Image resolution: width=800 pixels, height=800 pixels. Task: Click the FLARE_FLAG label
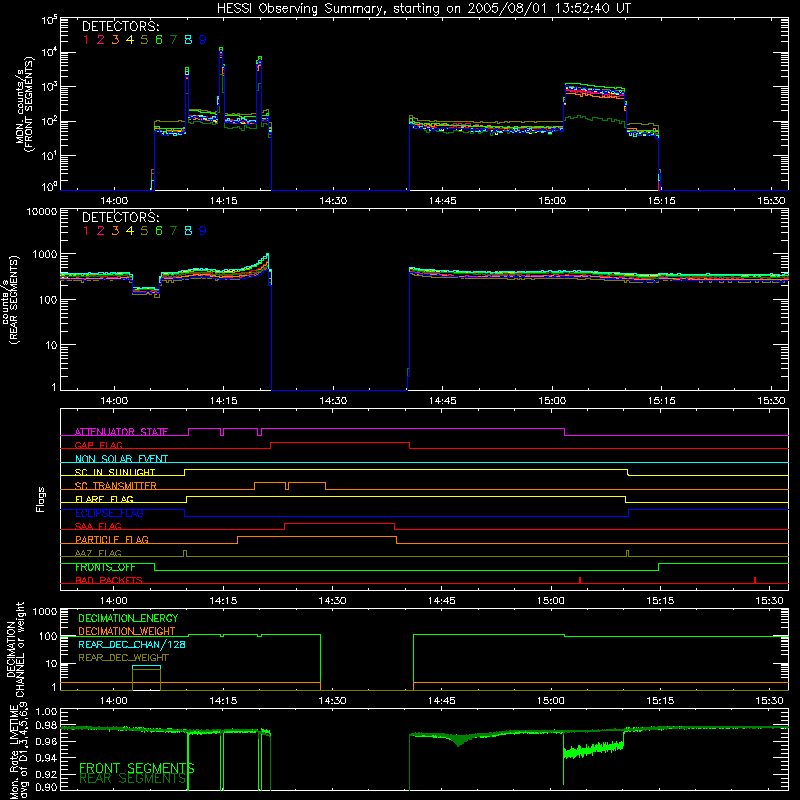(x=104, y=499)
